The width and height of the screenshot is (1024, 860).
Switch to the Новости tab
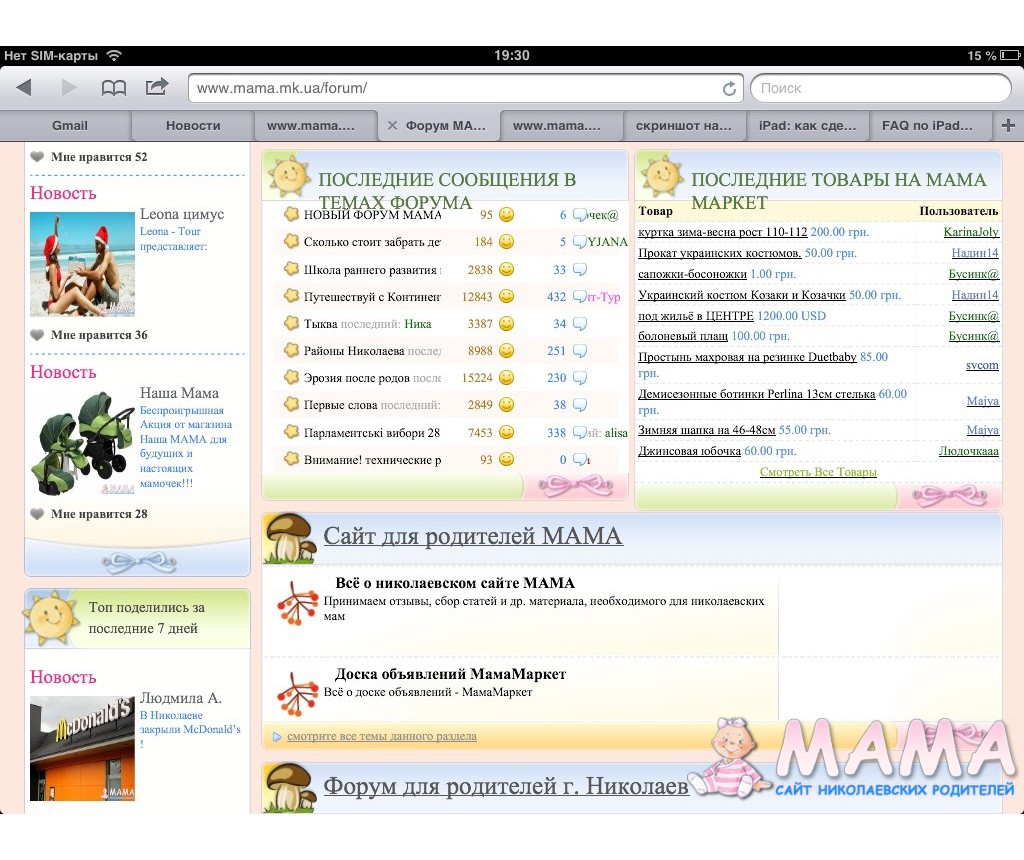click(x=193, y=126)
